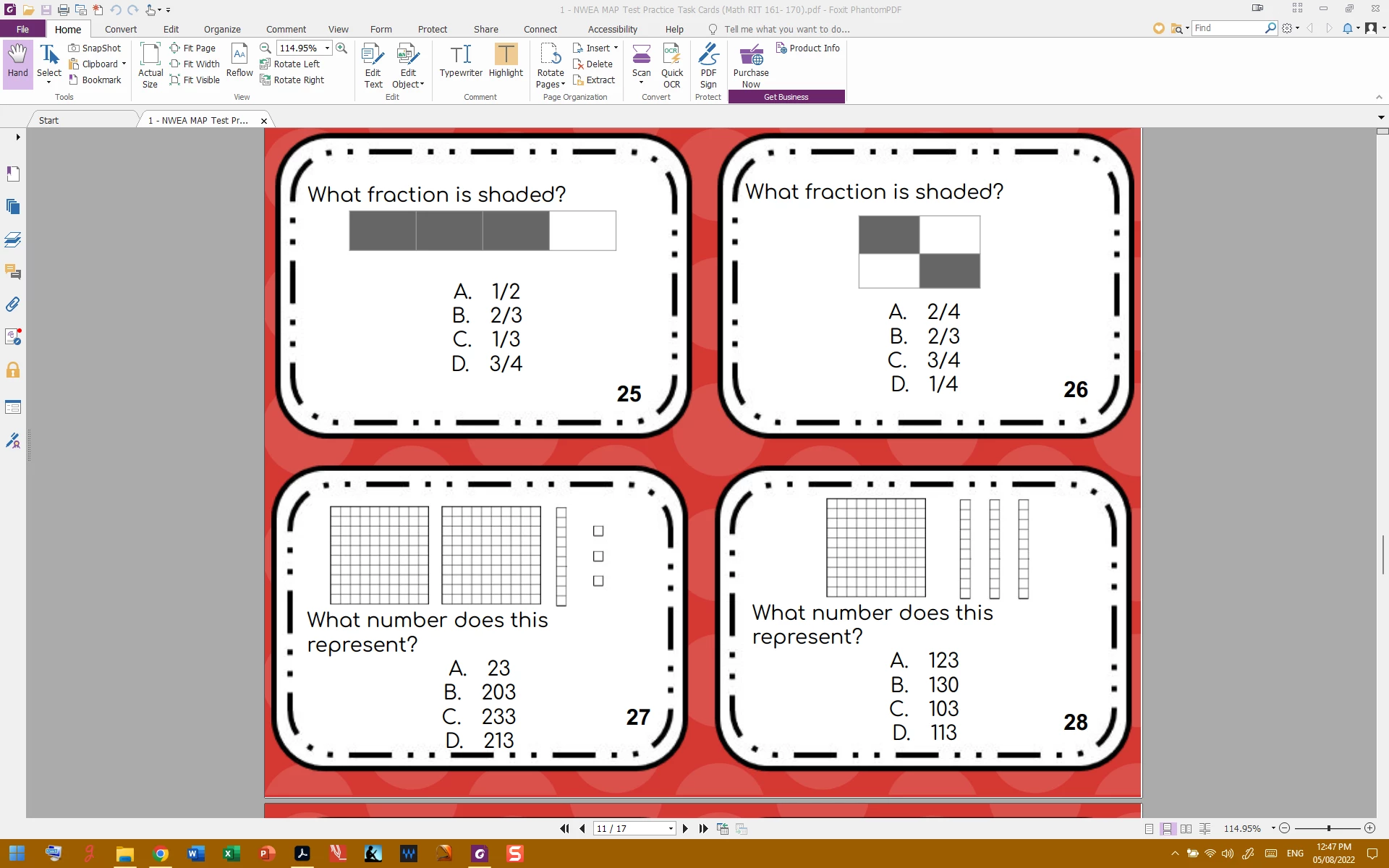Open the Scan tool
Image resolution: width=1389 pixels, height=868 pixels.
(x=641, y=64)
